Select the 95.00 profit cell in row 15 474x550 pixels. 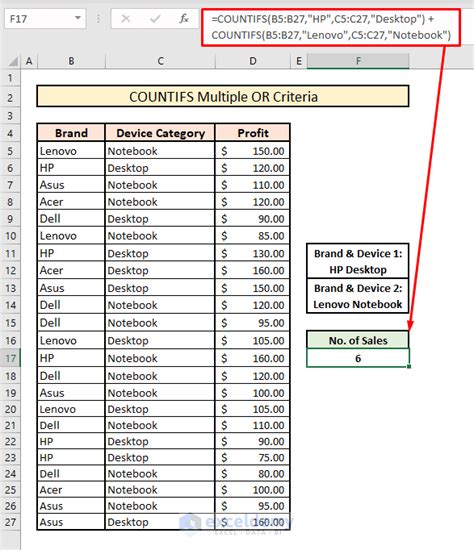[x=253, y=322]
